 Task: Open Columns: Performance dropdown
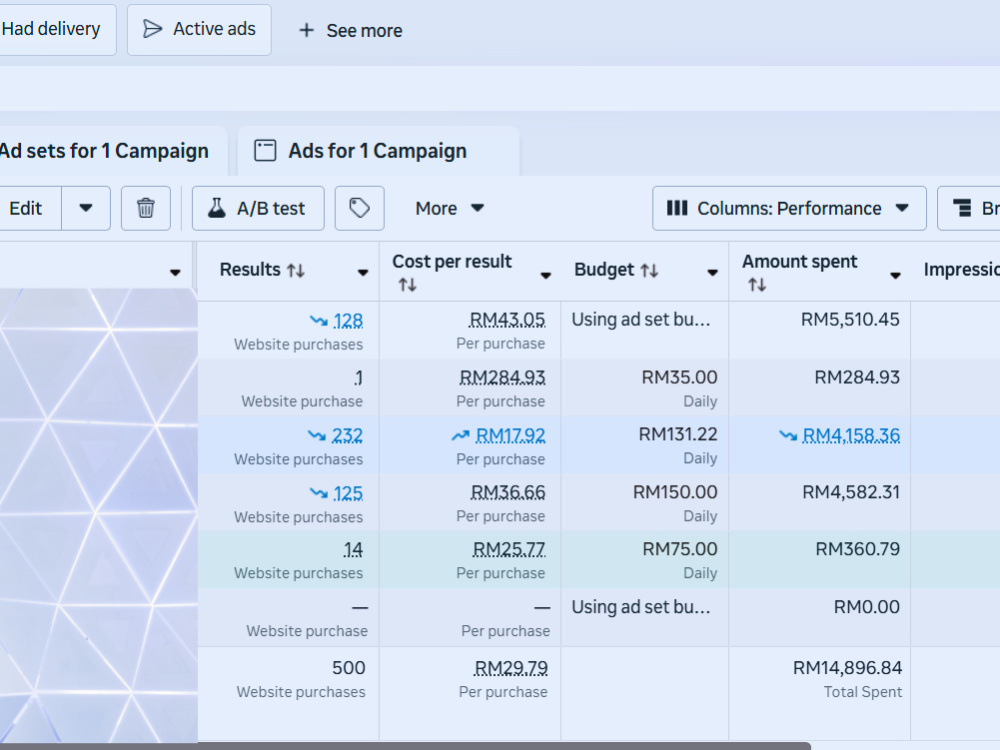click(789, 209)
